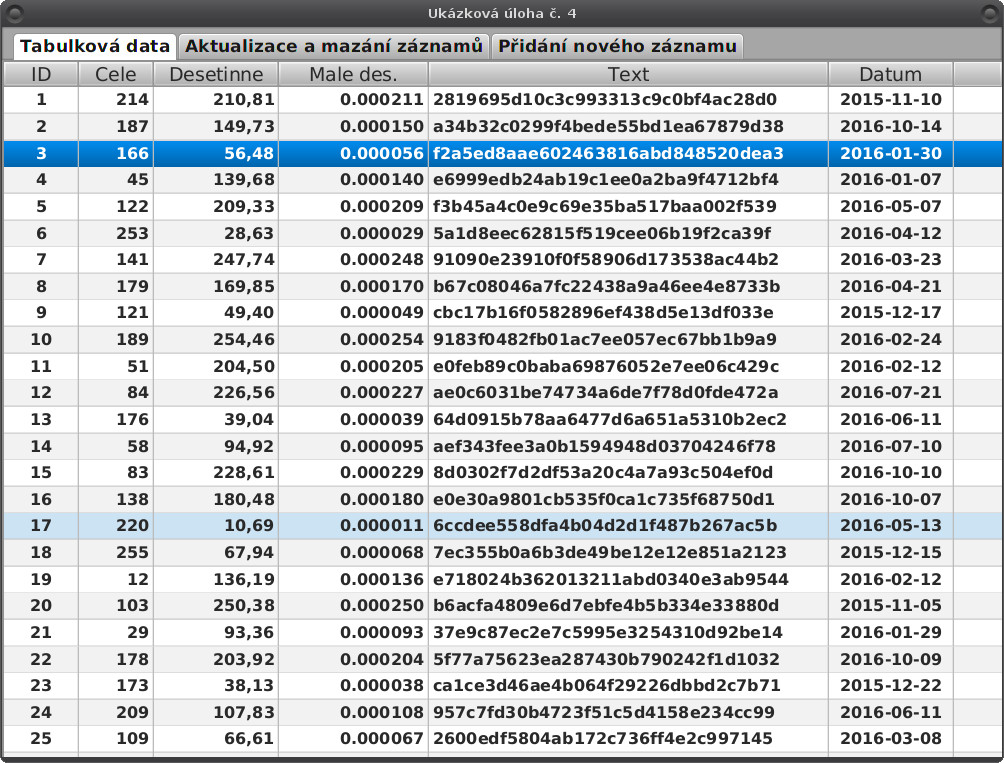The width and height of the screenshot is (1004, 763).
Task: Click Desetinne value 254,46
Action: (216, 339)
